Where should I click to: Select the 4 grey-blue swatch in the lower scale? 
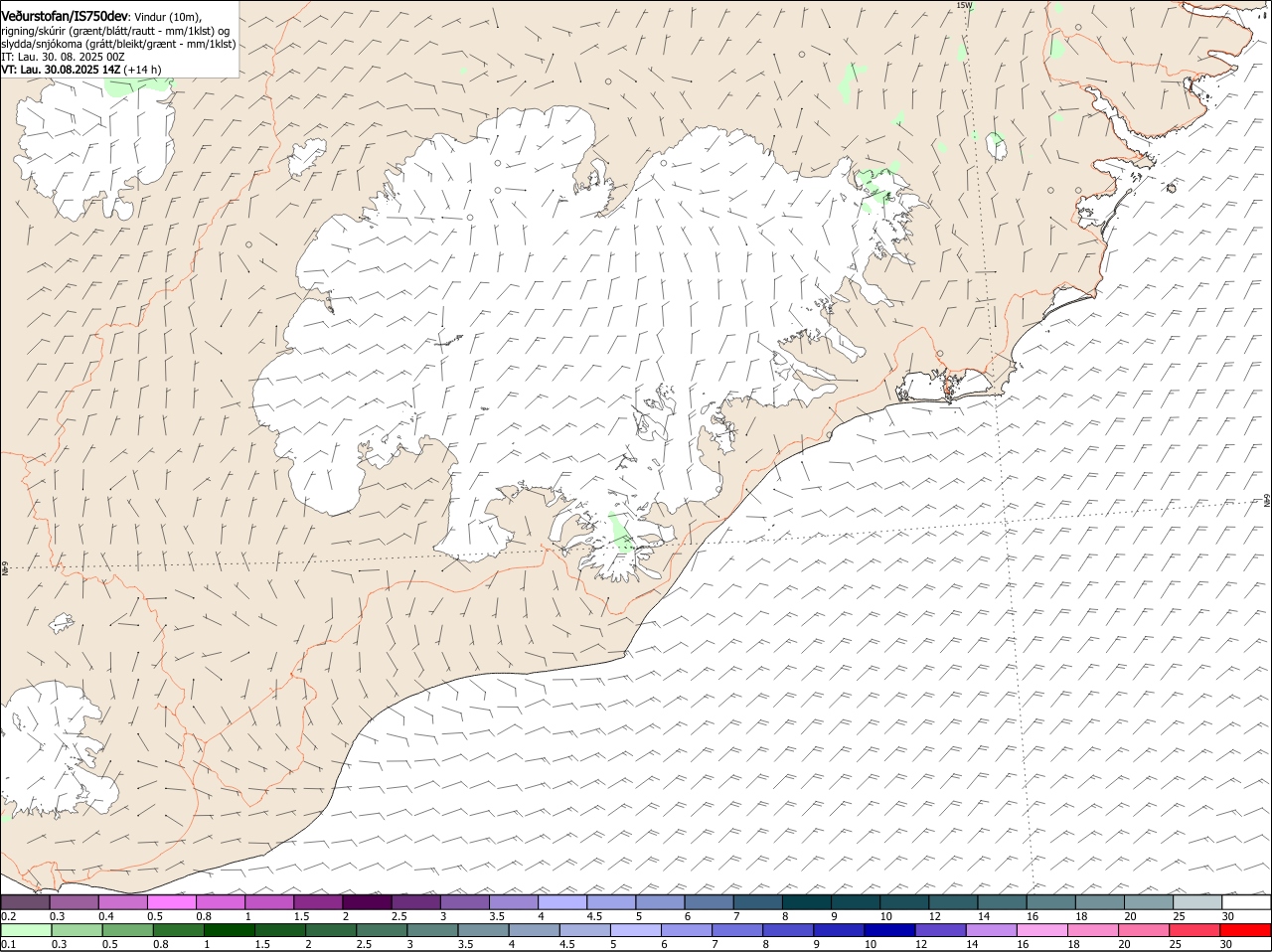tap(534, 931)
